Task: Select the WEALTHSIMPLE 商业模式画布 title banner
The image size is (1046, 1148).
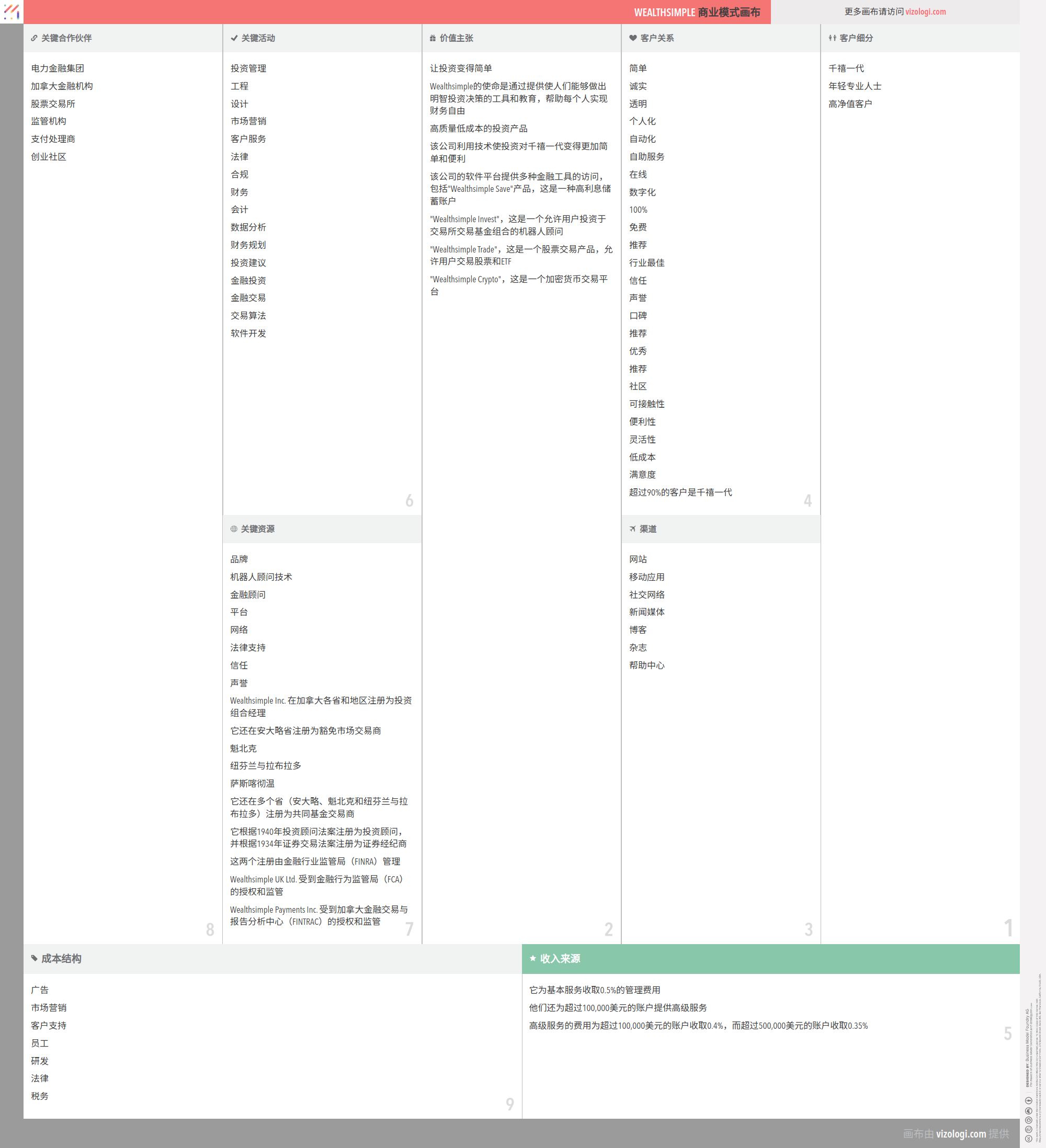Action: [x=696, y=12]
